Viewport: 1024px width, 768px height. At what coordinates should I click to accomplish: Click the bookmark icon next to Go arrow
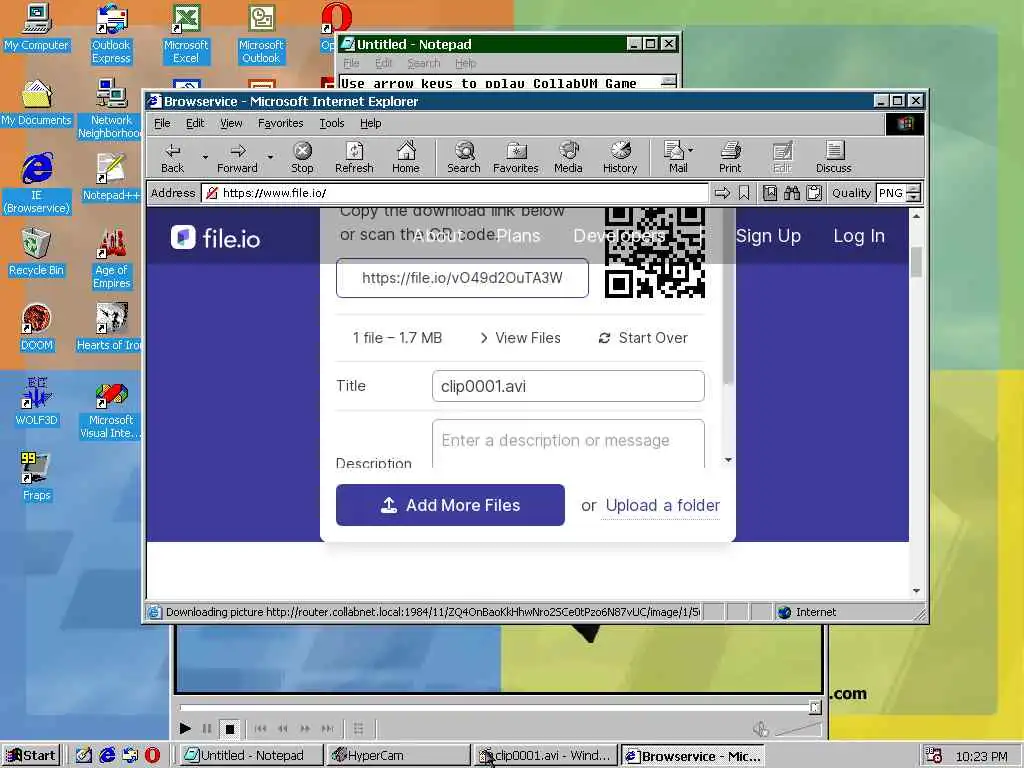point(744,193)
